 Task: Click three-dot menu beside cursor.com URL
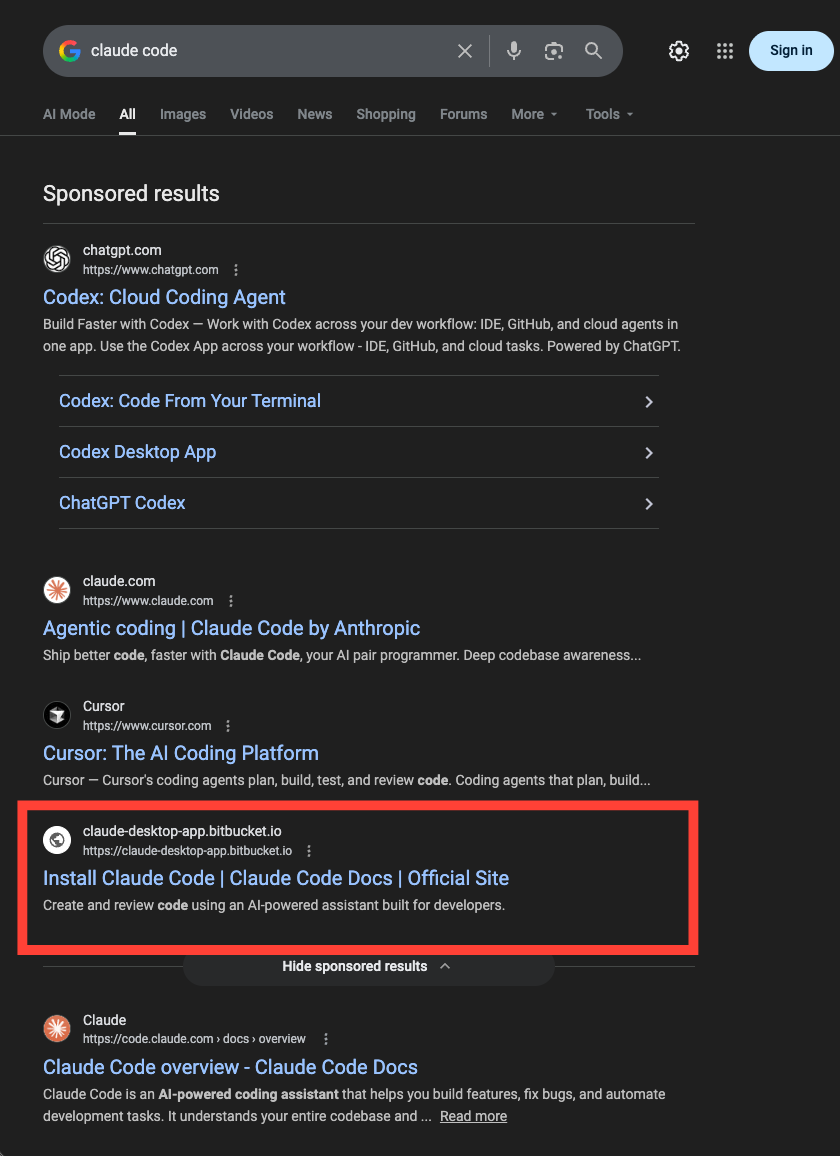click(228, 726)
